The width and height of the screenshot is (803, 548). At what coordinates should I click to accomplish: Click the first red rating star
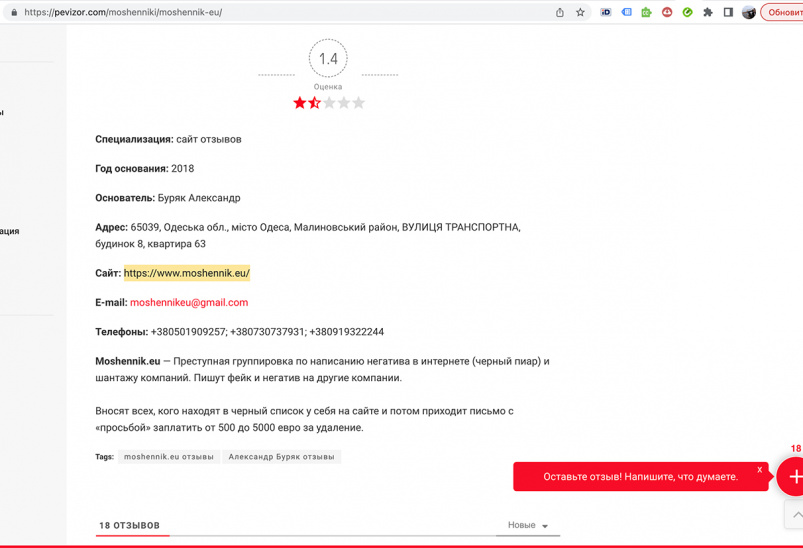point(300,103)
